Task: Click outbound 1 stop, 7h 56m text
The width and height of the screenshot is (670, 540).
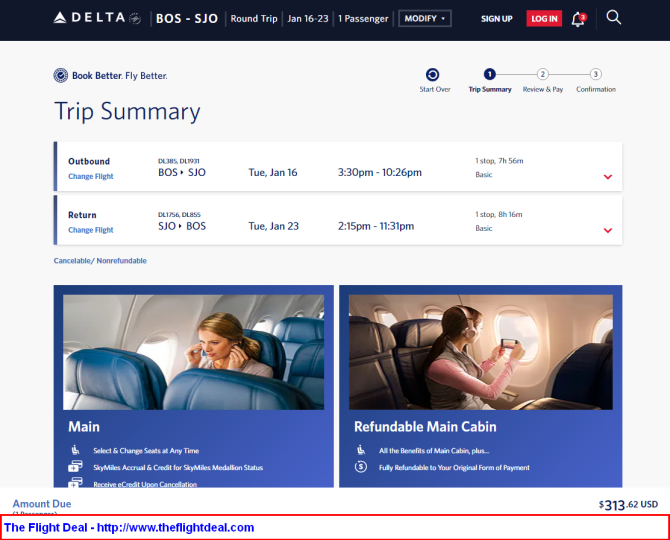Action: pyautogui.click(x=499, y=161)
